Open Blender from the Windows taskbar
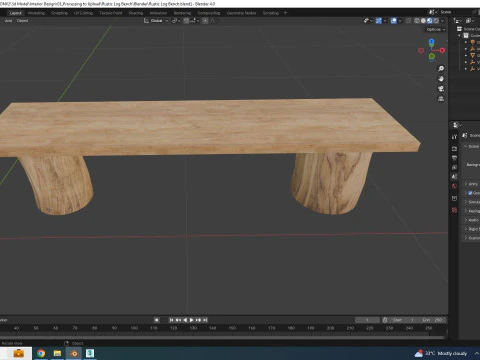 [74, 353]
